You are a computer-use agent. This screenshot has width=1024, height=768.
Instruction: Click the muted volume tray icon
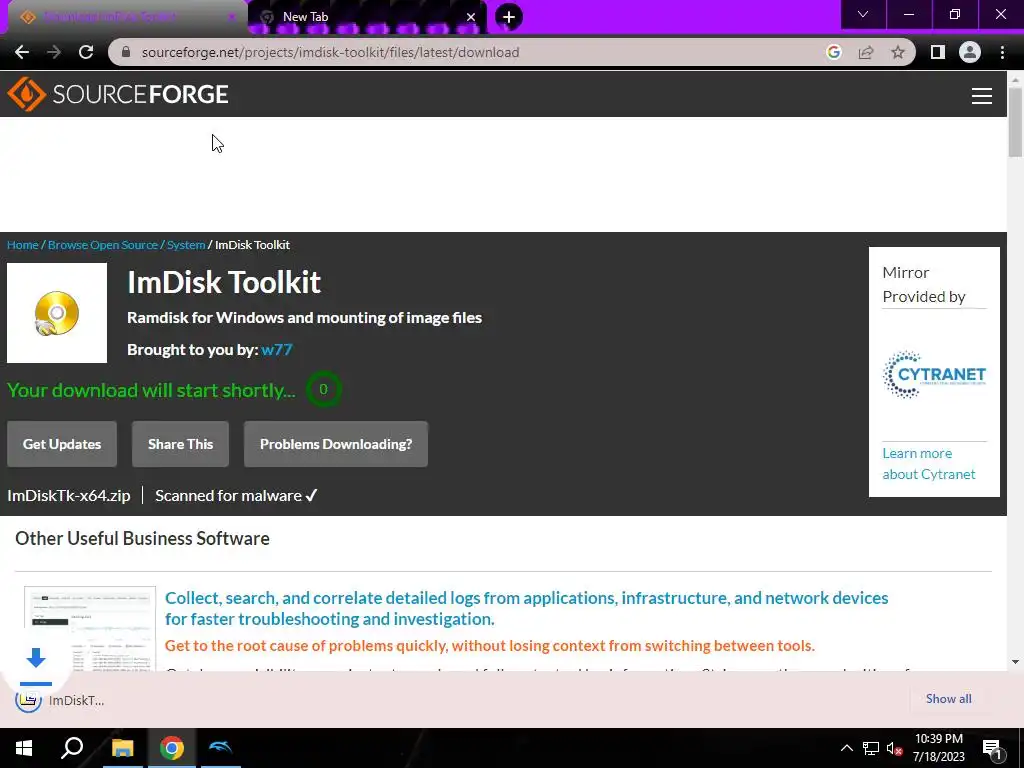[x=894, y=748]
